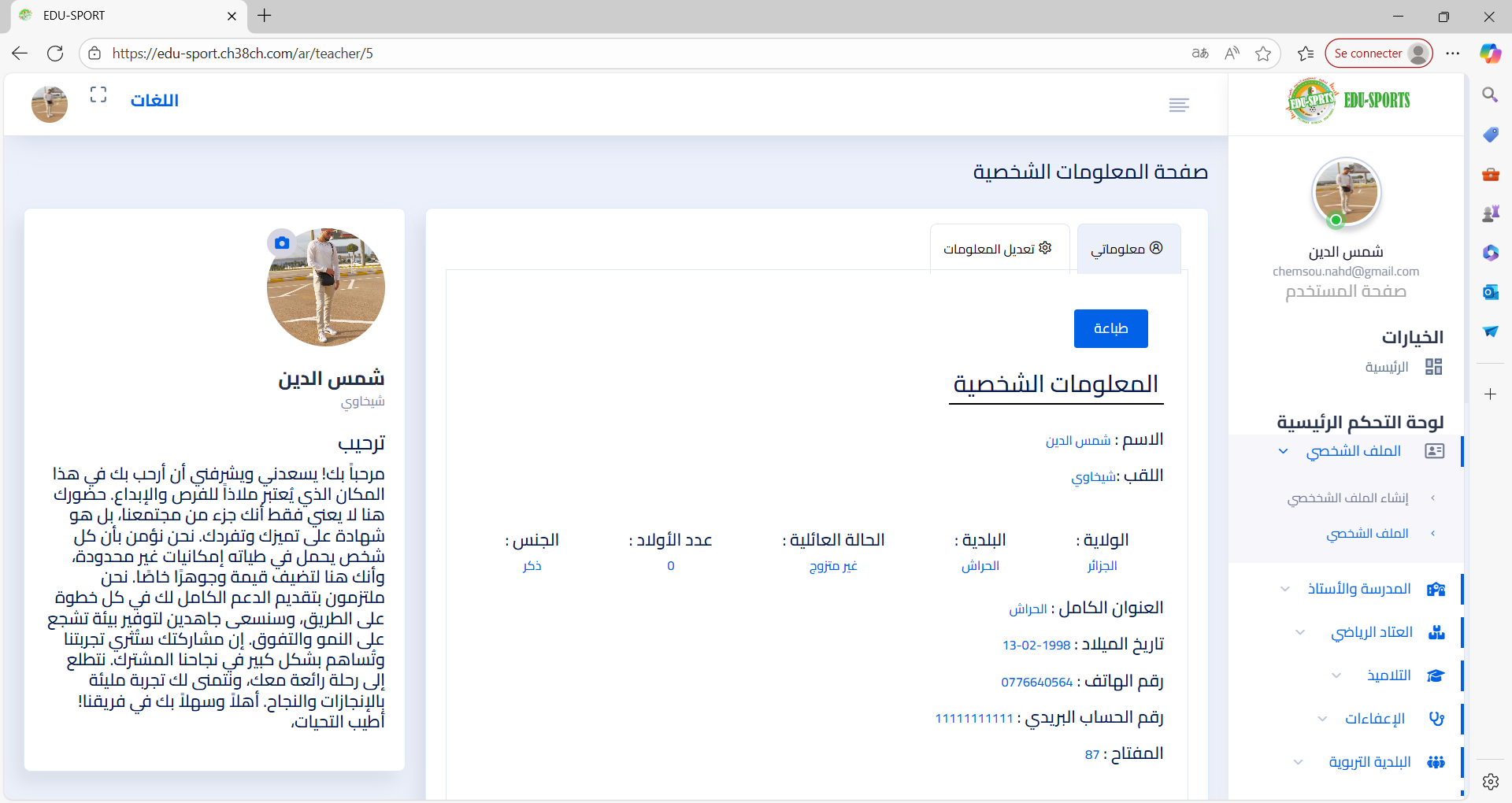
Task: Expand the التلاميذ sidebar menu
Action: [x=1388, y=675]
